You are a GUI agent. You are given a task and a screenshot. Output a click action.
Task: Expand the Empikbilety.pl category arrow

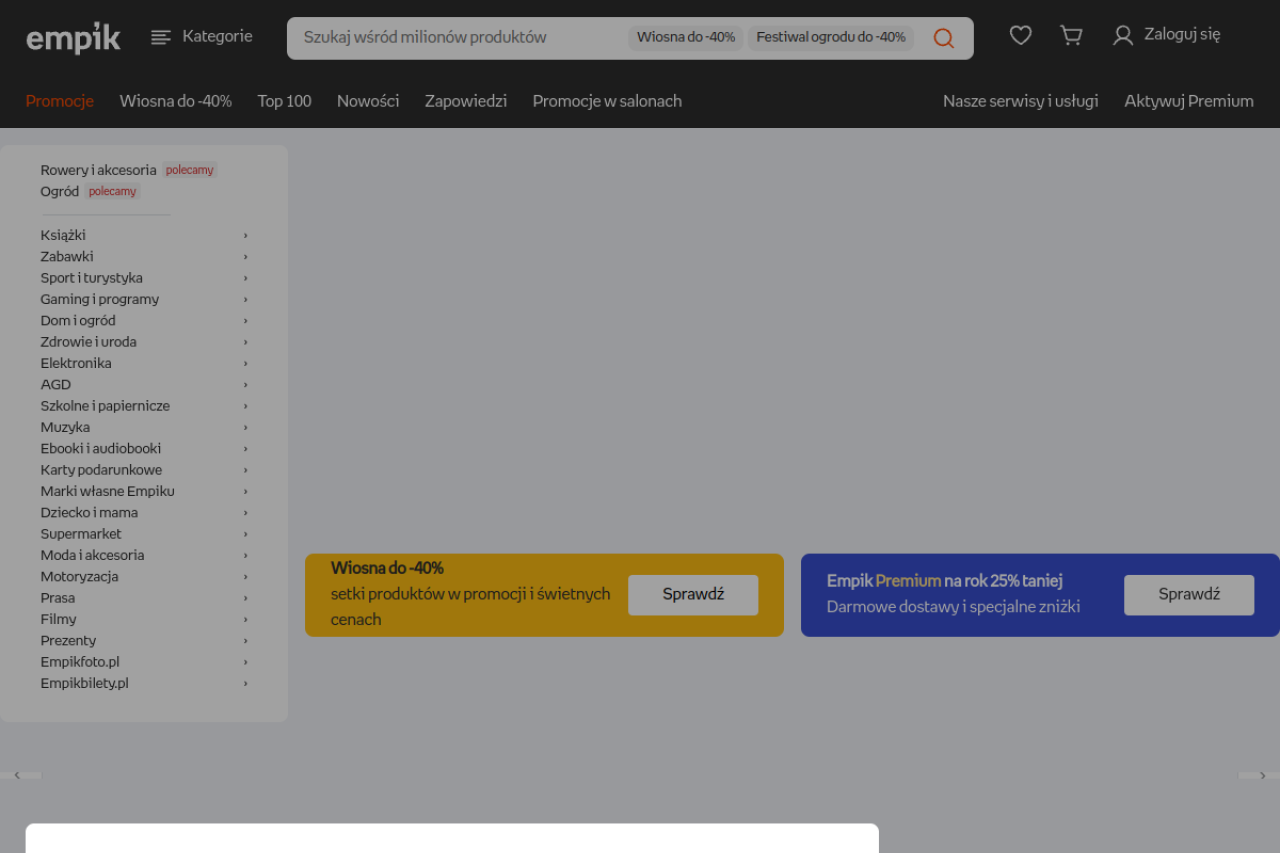tap(245, 684)
